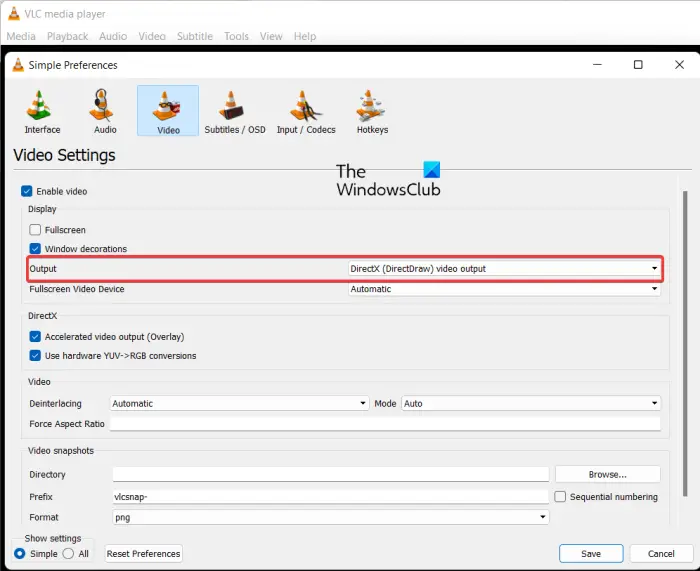This screenshot has width=700, height=571.
Task: Close the Simple Preferences dialog
Action: tap(679, 65)
